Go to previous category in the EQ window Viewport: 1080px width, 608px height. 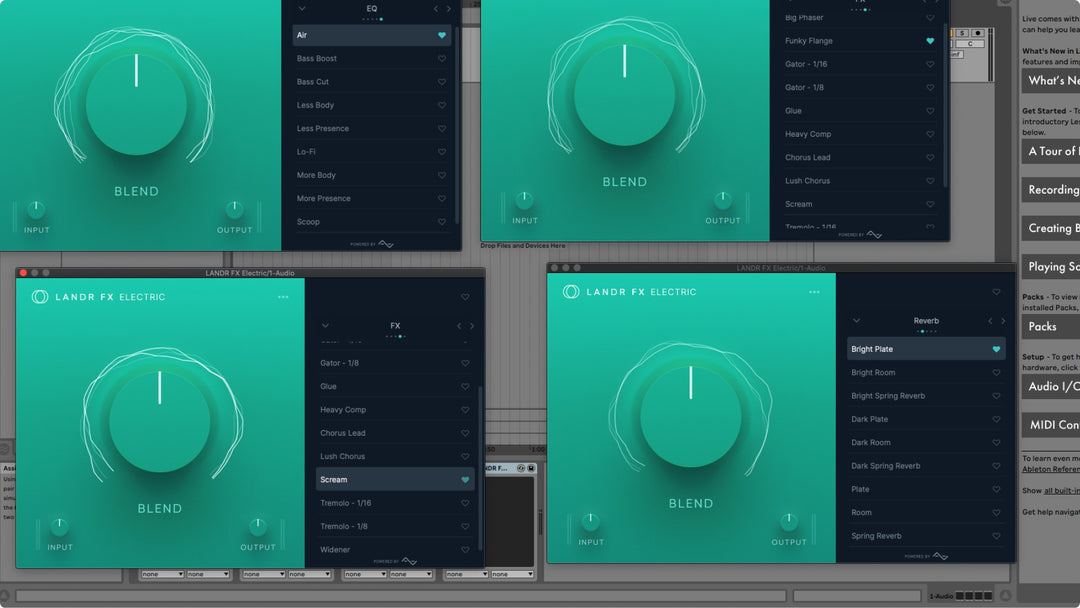point(435,9)
